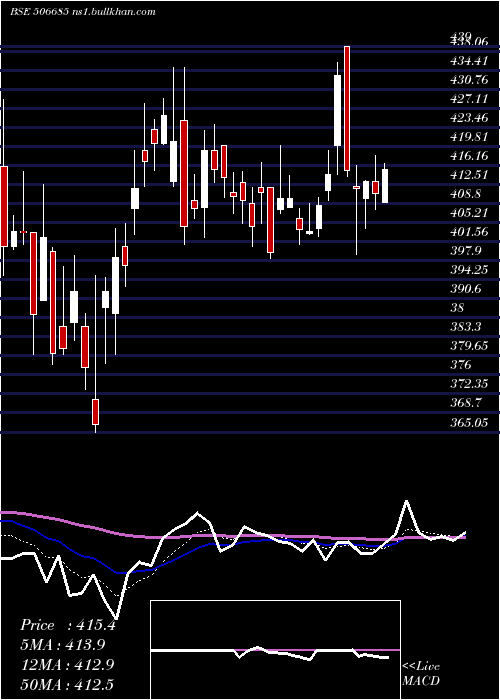The width and height of the screenshot is (500, 700).
Task: Click the 423.46 price axis label
Action: pyautogui.click(x=471, y=118)
